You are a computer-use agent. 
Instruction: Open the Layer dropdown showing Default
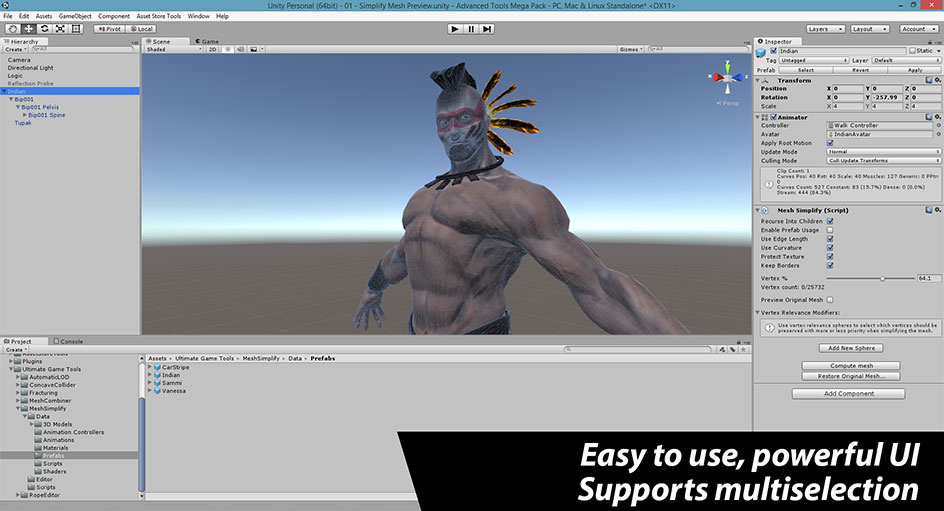(906, 60)
